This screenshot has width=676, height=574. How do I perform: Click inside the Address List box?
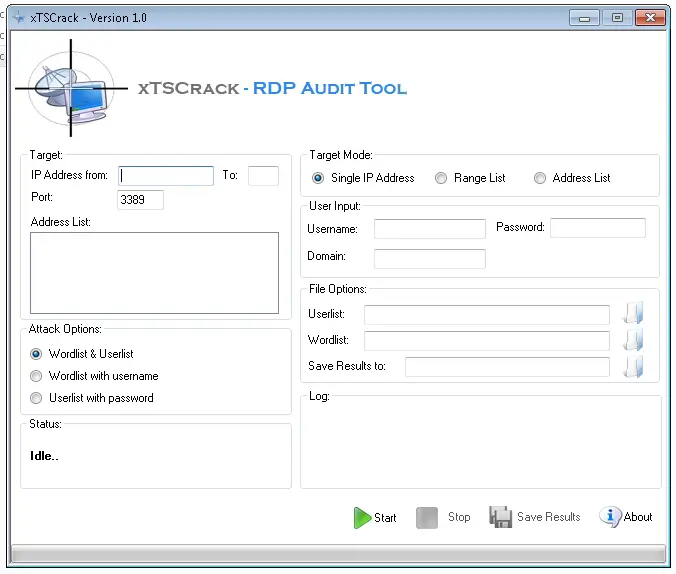[154, 273]
